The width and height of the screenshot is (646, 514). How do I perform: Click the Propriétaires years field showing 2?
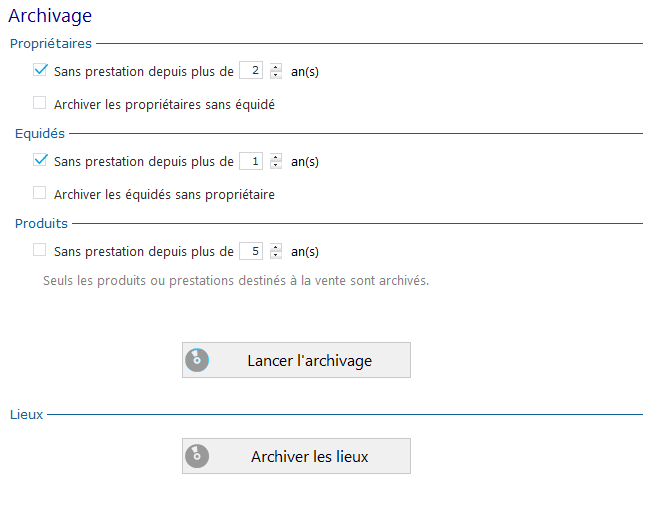[251, 70]
